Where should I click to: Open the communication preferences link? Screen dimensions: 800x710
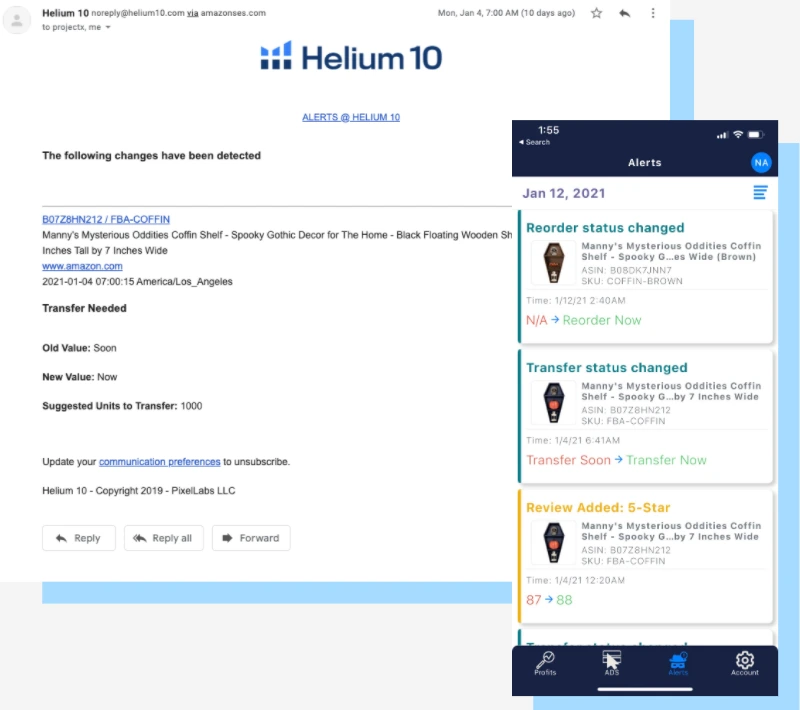coord(159,462)
